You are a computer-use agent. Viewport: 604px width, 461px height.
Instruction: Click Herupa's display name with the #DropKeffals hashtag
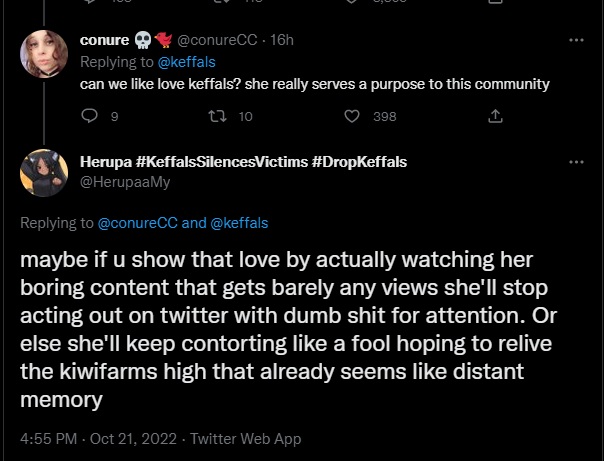pos(243,162)
